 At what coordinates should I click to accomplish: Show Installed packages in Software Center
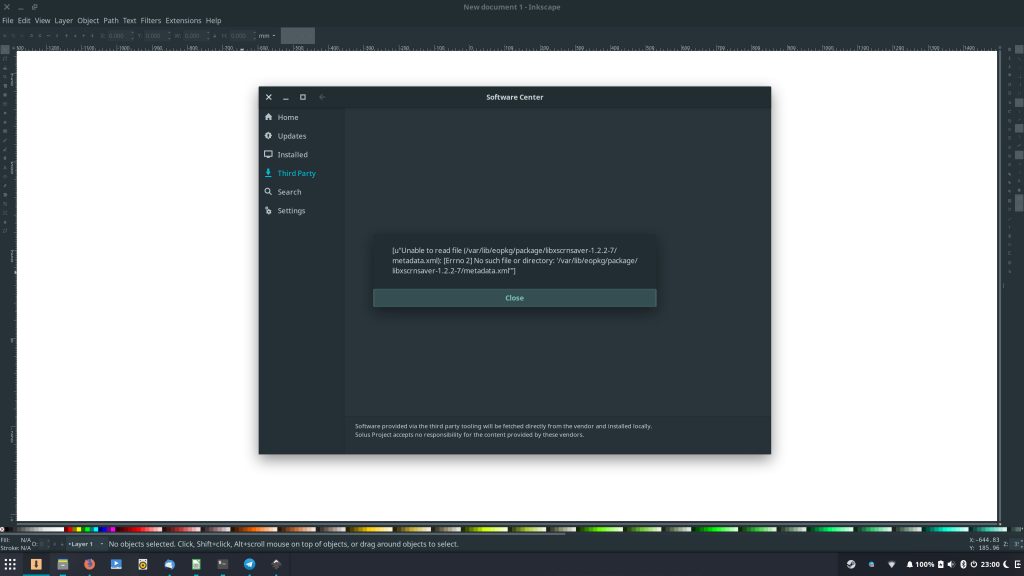click(286, 155)
